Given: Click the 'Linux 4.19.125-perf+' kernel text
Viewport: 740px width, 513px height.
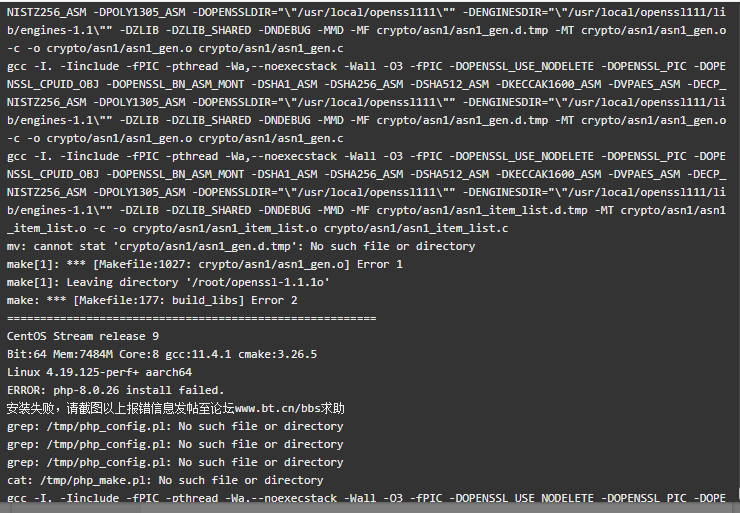Looking at the screenshot, I should (x=73, y=372).
